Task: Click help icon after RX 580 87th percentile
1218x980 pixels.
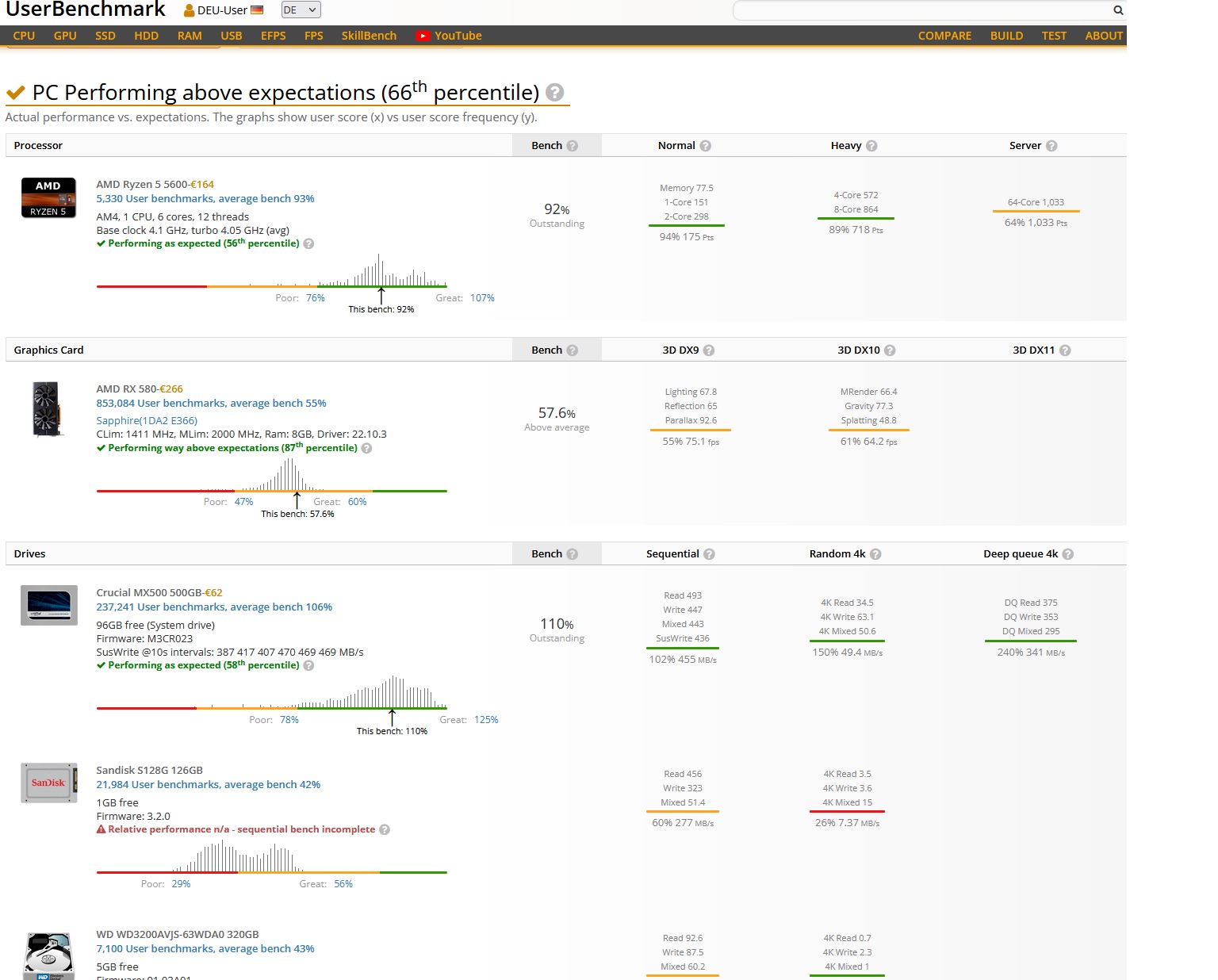Action: 366,449
